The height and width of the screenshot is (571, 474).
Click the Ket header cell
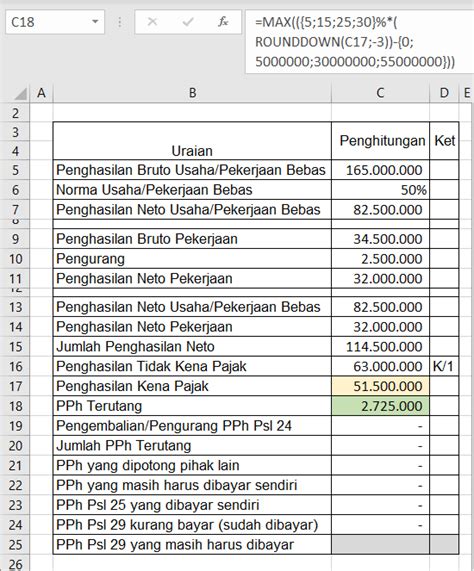pyautogui.click(x=444, y=141)
